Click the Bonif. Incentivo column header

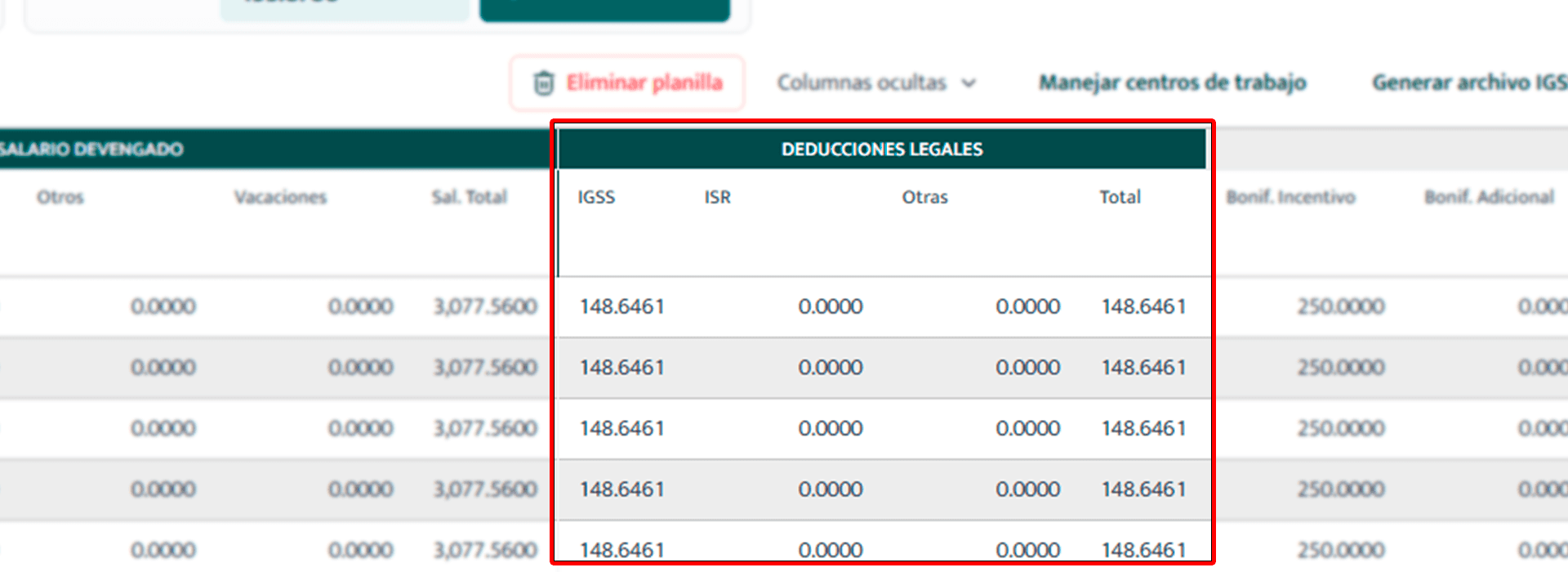[1290, 197]
